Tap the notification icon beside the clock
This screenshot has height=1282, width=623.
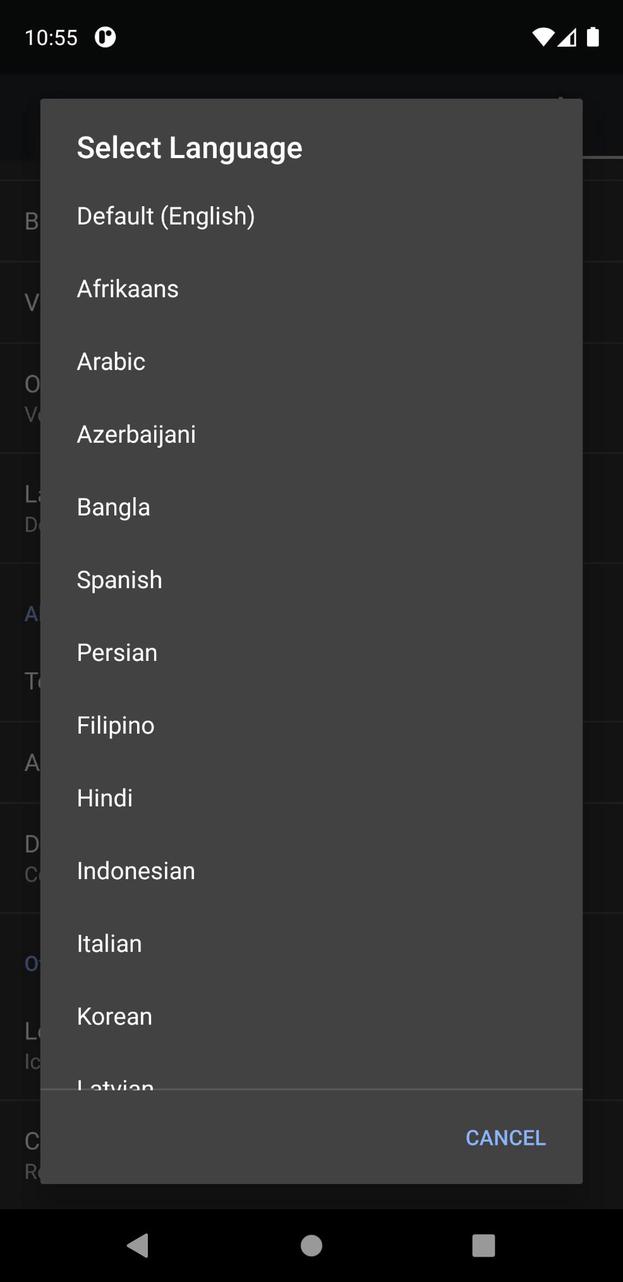click(105, 37)
